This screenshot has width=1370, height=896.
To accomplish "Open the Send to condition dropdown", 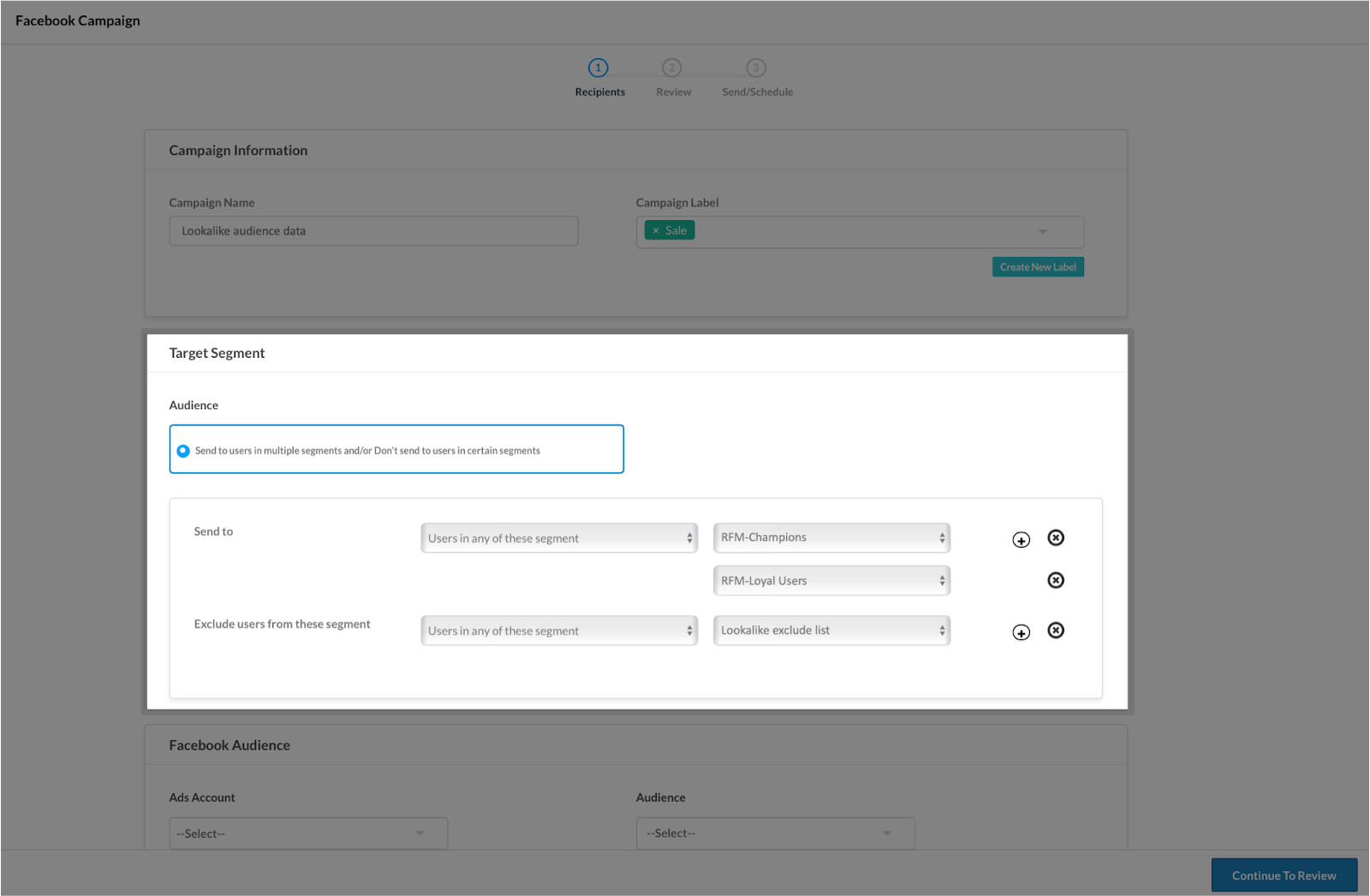I will 559,538.
